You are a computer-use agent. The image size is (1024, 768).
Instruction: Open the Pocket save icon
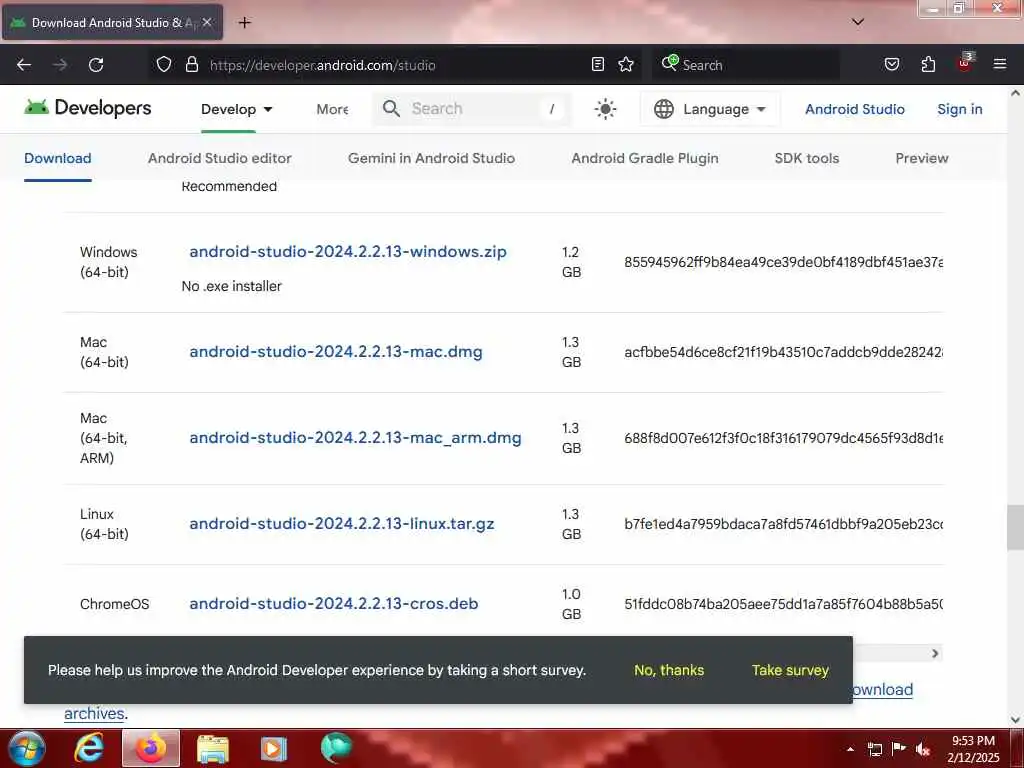892,65
